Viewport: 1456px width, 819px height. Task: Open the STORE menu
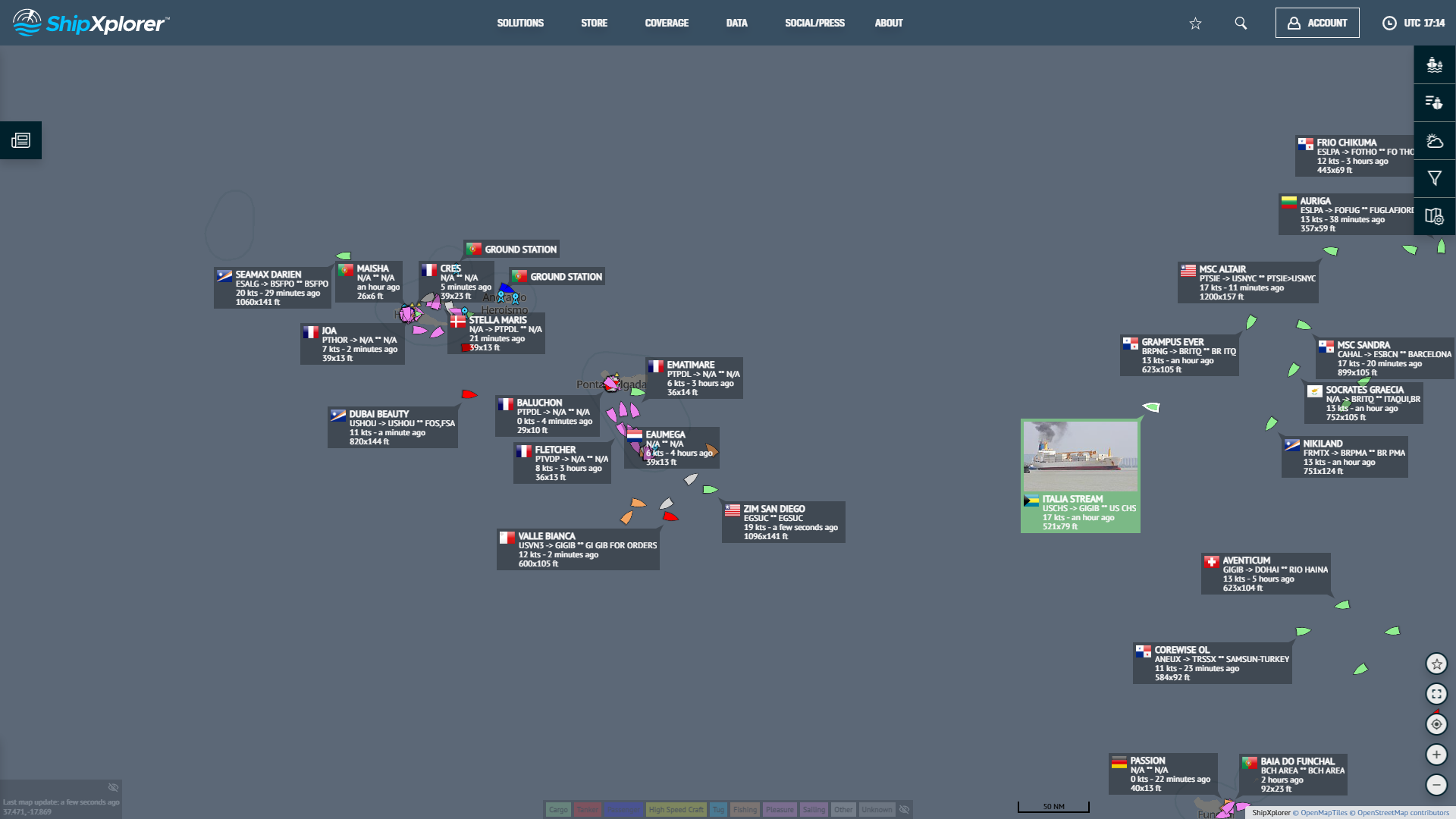594,23
